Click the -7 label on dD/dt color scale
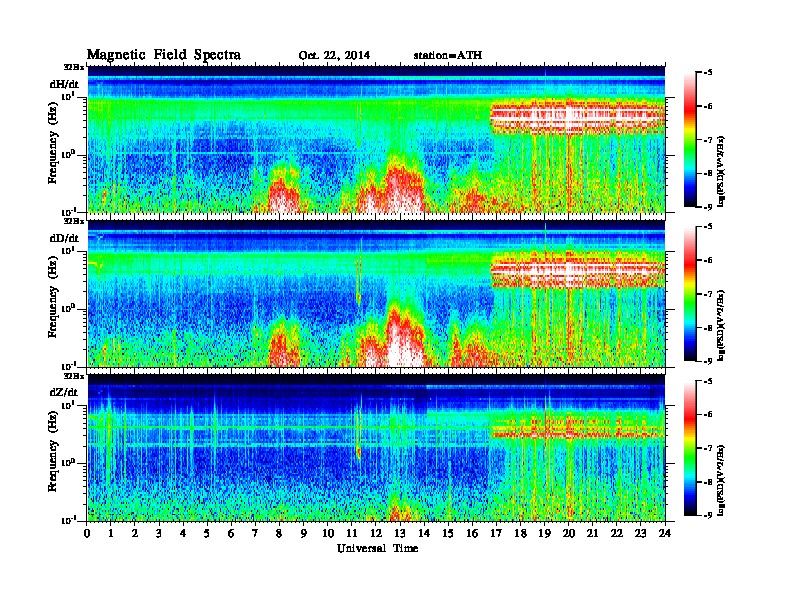The width and height of the screenshot is (792, 612). (708, 294)
